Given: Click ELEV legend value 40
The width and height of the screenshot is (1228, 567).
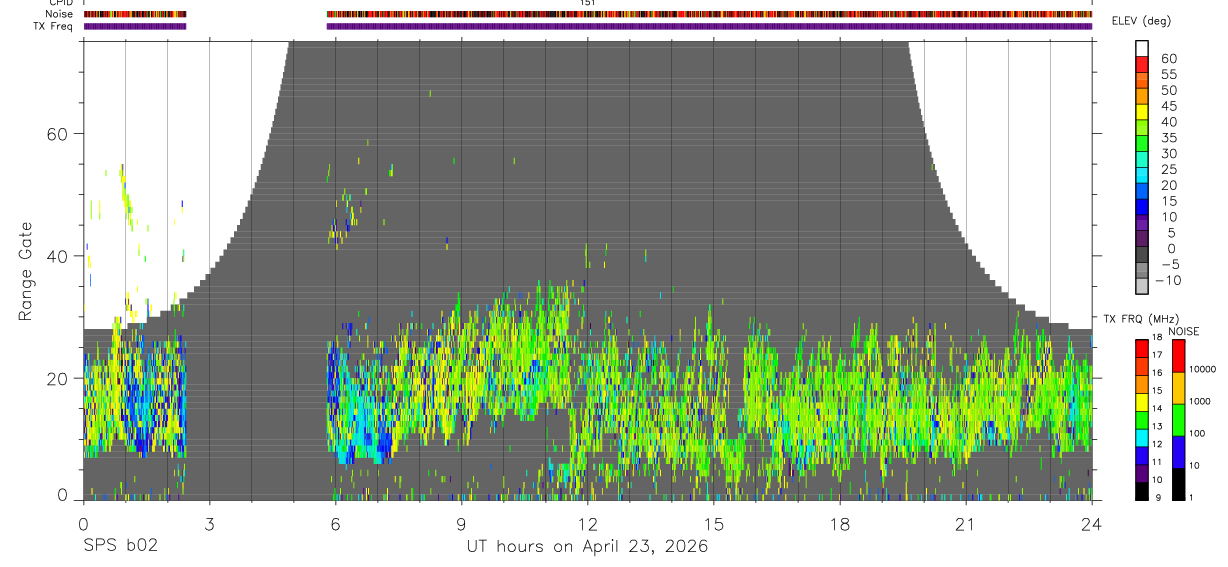Looking at the screenshot, I should coord(1169,122).
